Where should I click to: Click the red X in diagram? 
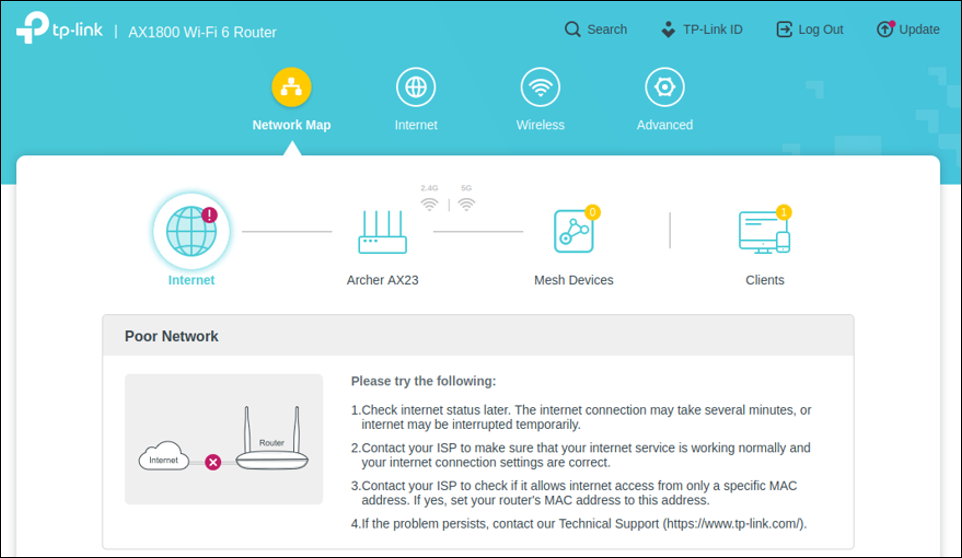coord(213,462)
